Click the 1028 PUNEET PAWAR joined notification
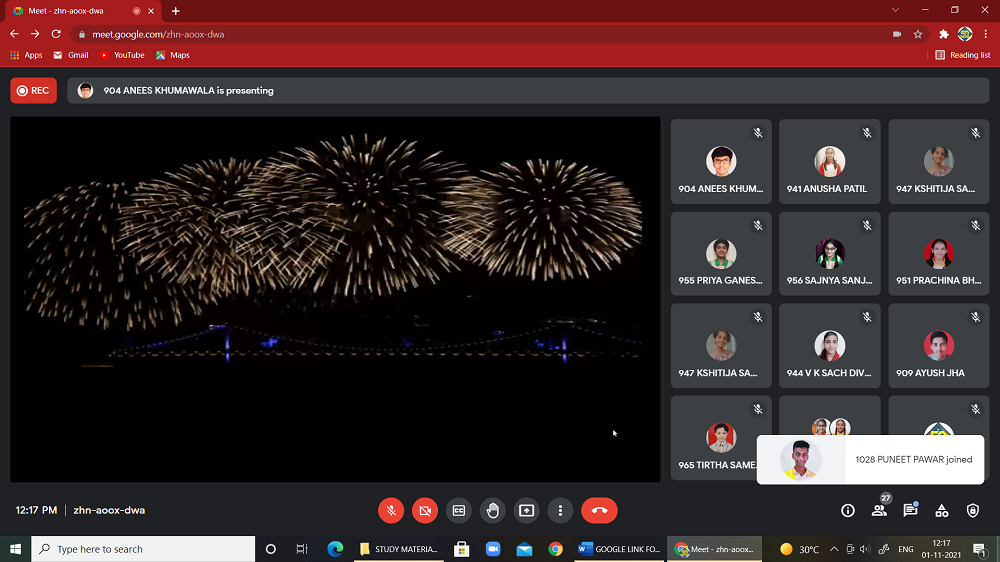Viewport: 1000px width, 562px height. pyautogui.click(x=870, y=460)
